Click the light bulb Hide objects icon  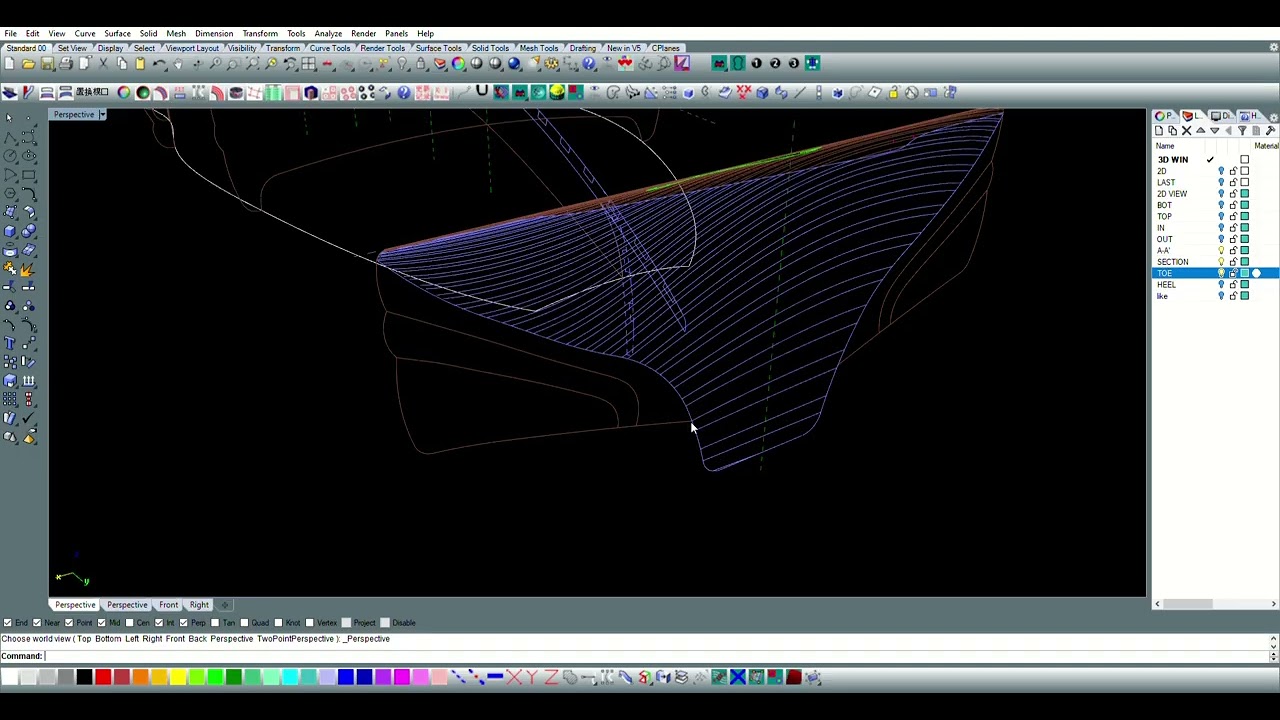point(402,64)
